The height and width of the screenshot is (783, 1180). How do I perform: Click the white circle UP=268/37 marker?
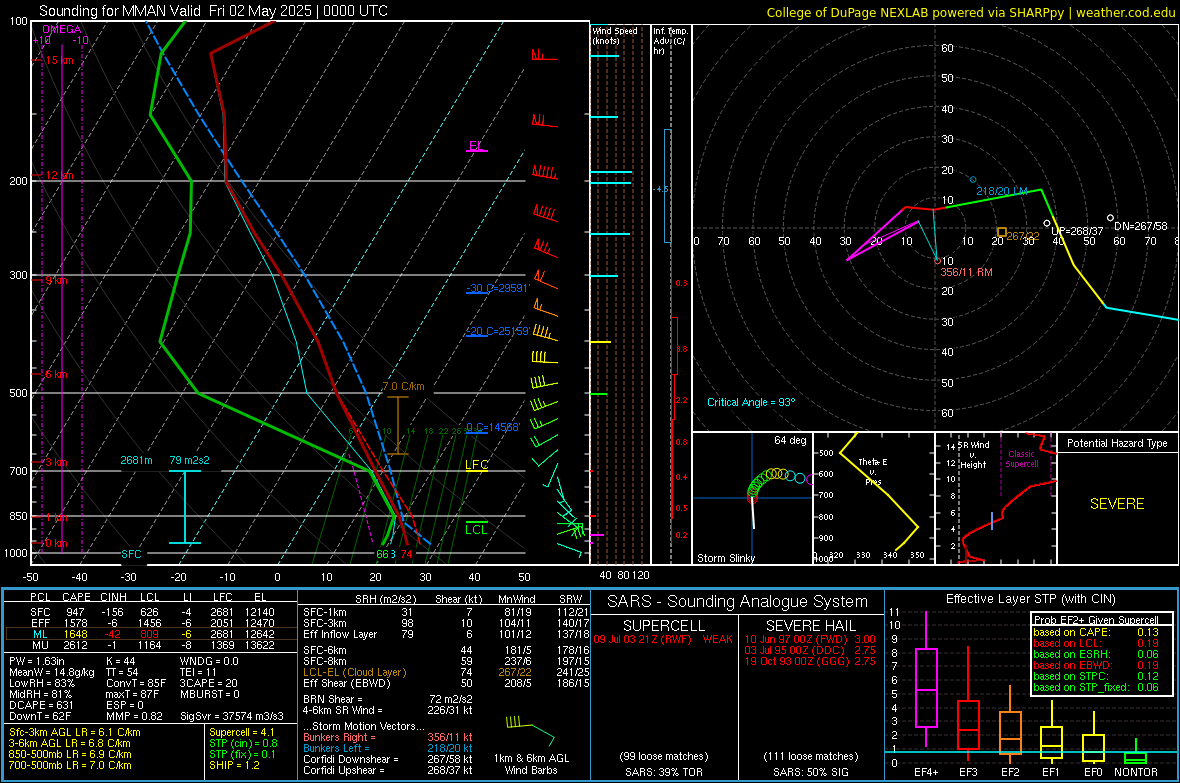tap(1047, 224)
